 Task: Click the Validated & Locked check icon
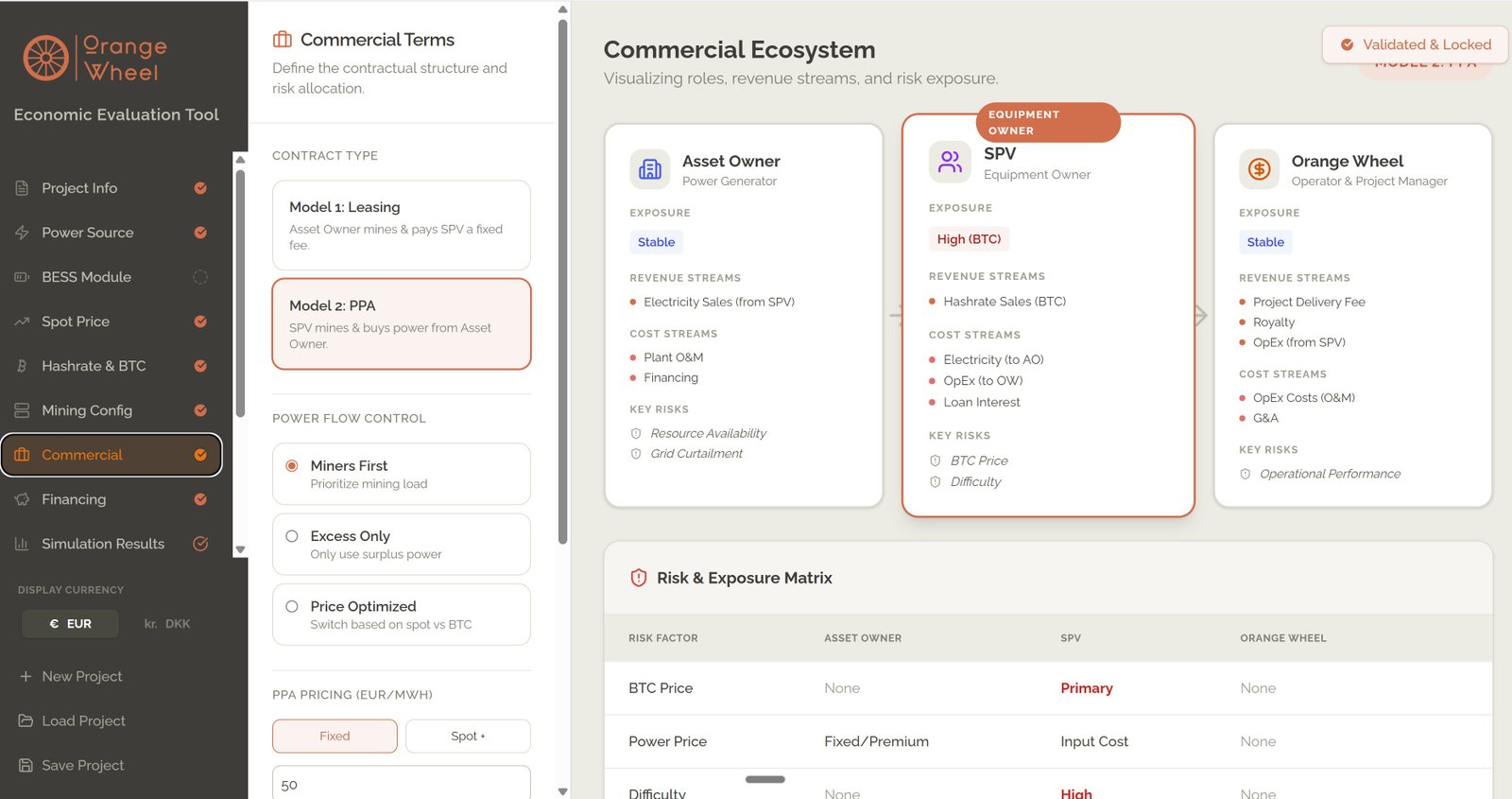1348,44
